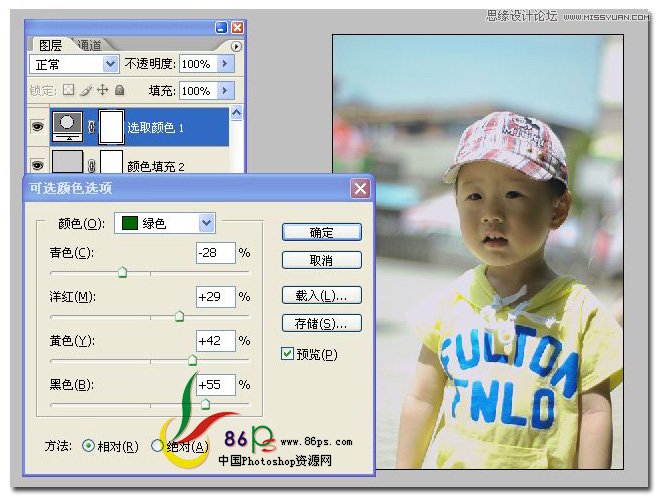Click the 黑色 value field +55

click(x=216, y=385)
